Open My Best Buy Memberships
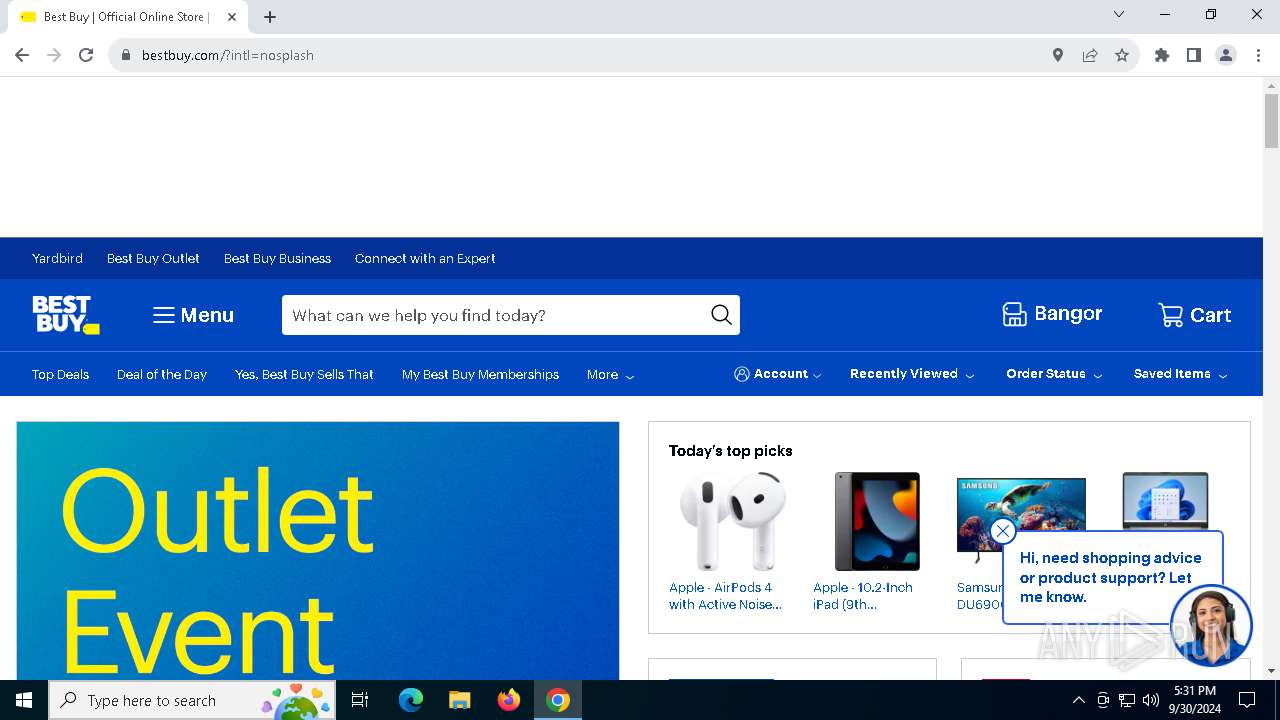 tap(480, 374)
